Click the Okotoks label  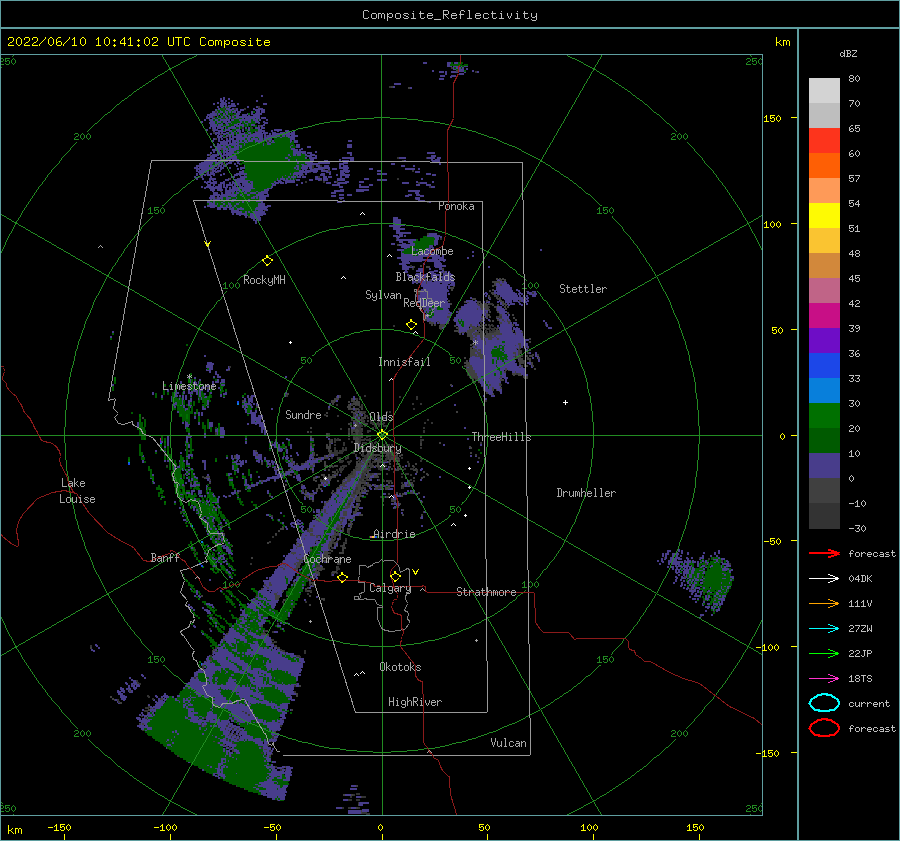click(x=400, y=667)
